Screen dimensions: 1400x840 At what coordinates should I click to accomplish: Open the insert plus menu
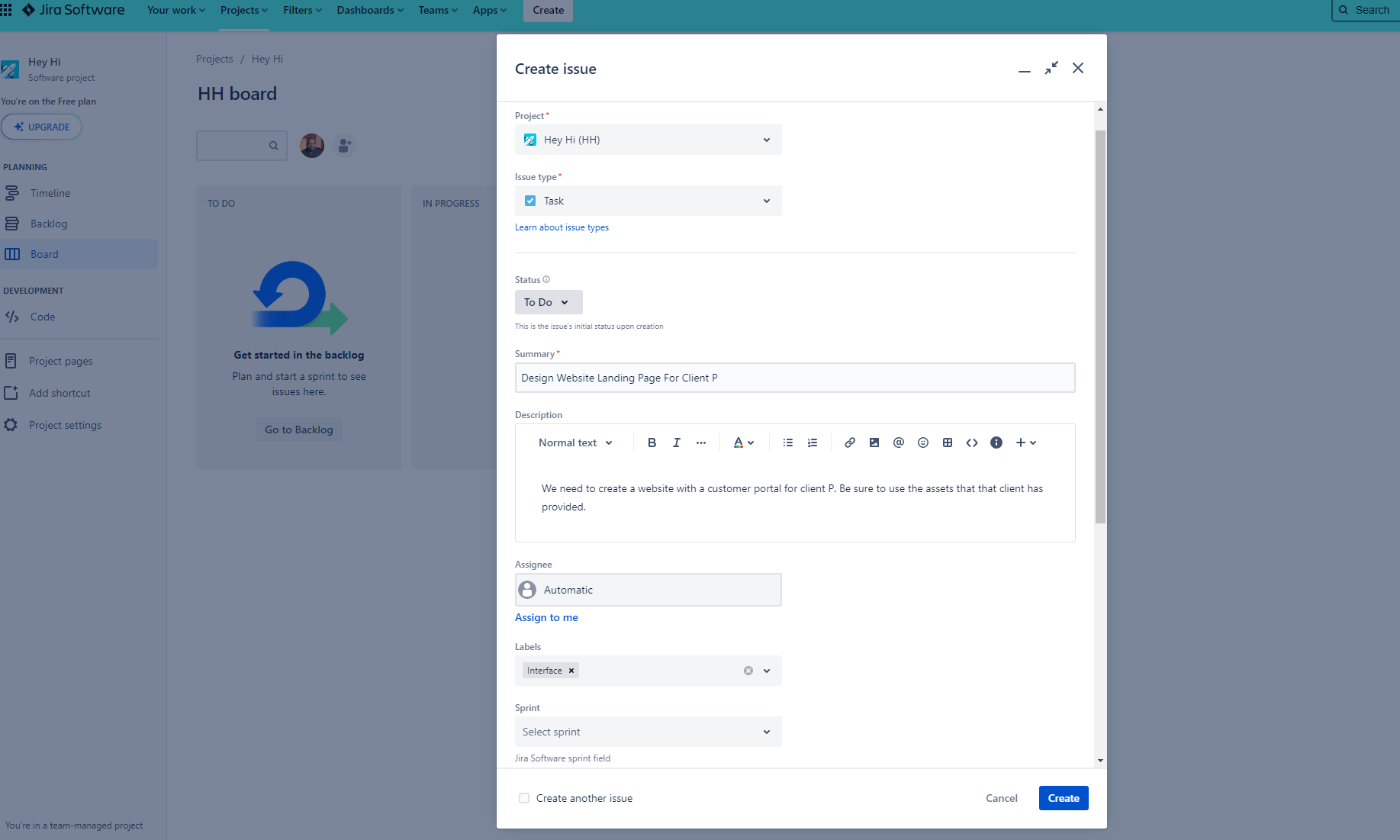click(x=1025, y=443)
